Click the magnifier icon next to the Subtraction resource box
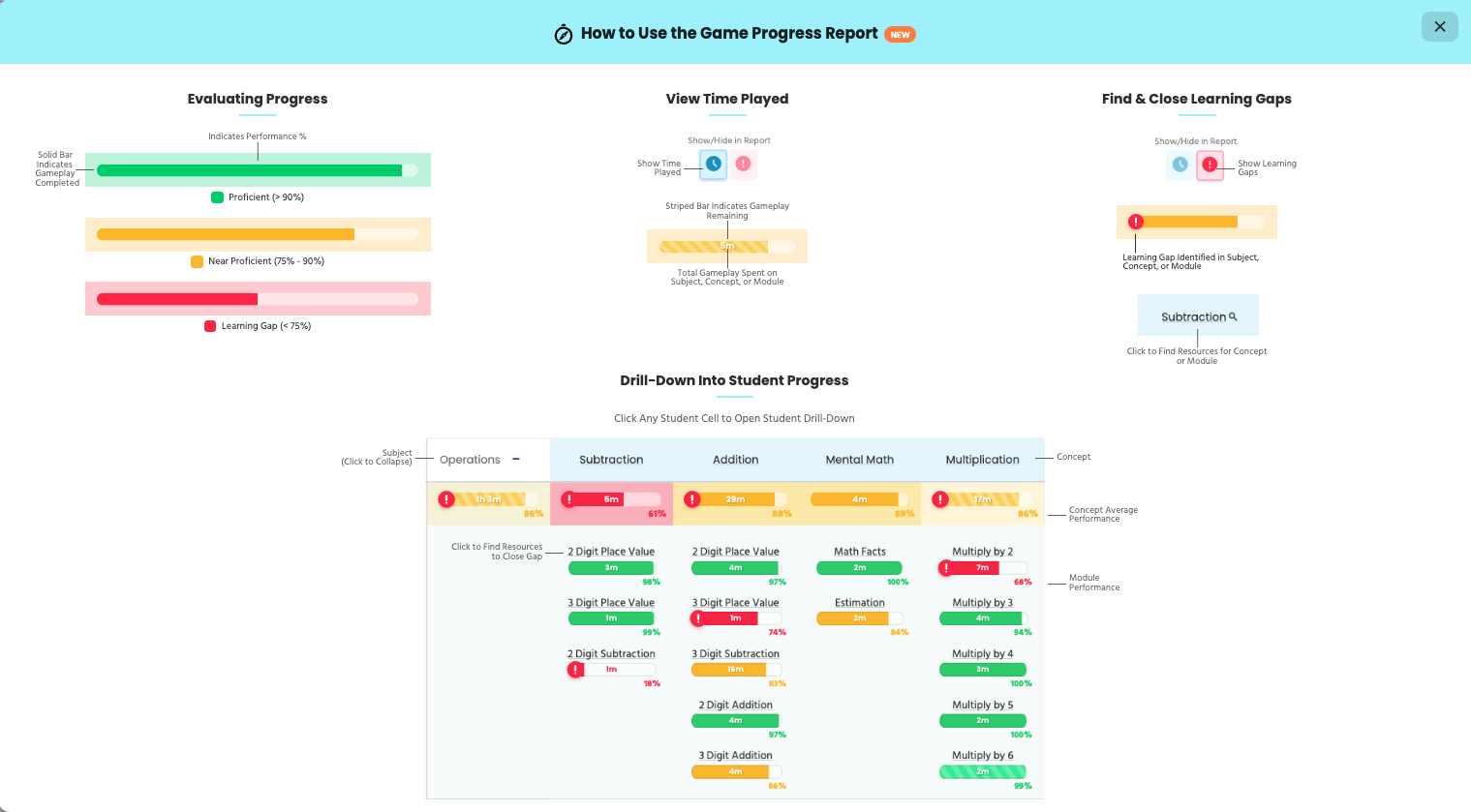This screenshot has width=1471, height=812. [x=1233, y=316]
